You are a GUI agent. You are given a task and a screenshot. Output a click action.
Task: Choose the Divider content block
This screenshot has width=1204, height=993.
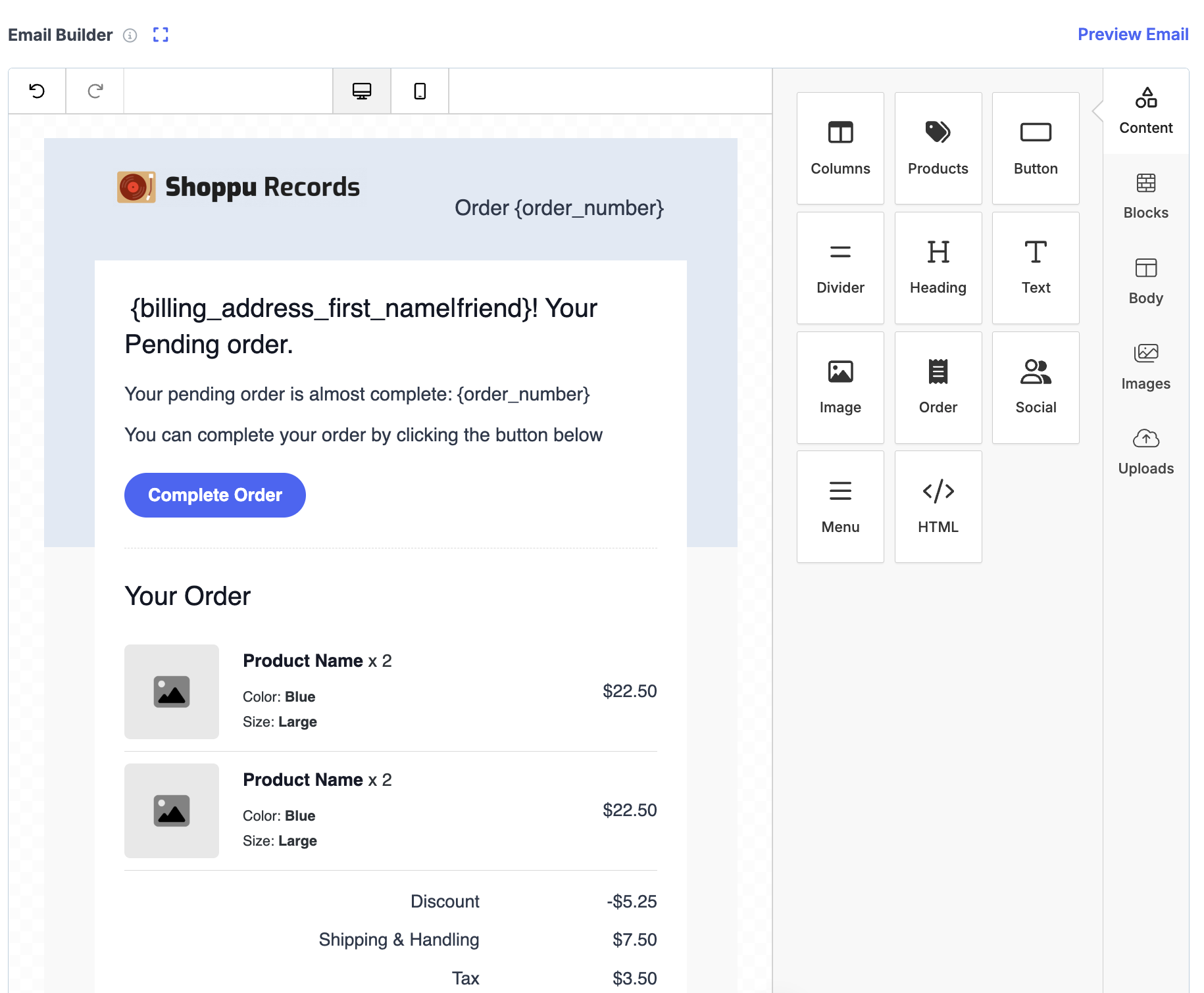tap(840, 268)
